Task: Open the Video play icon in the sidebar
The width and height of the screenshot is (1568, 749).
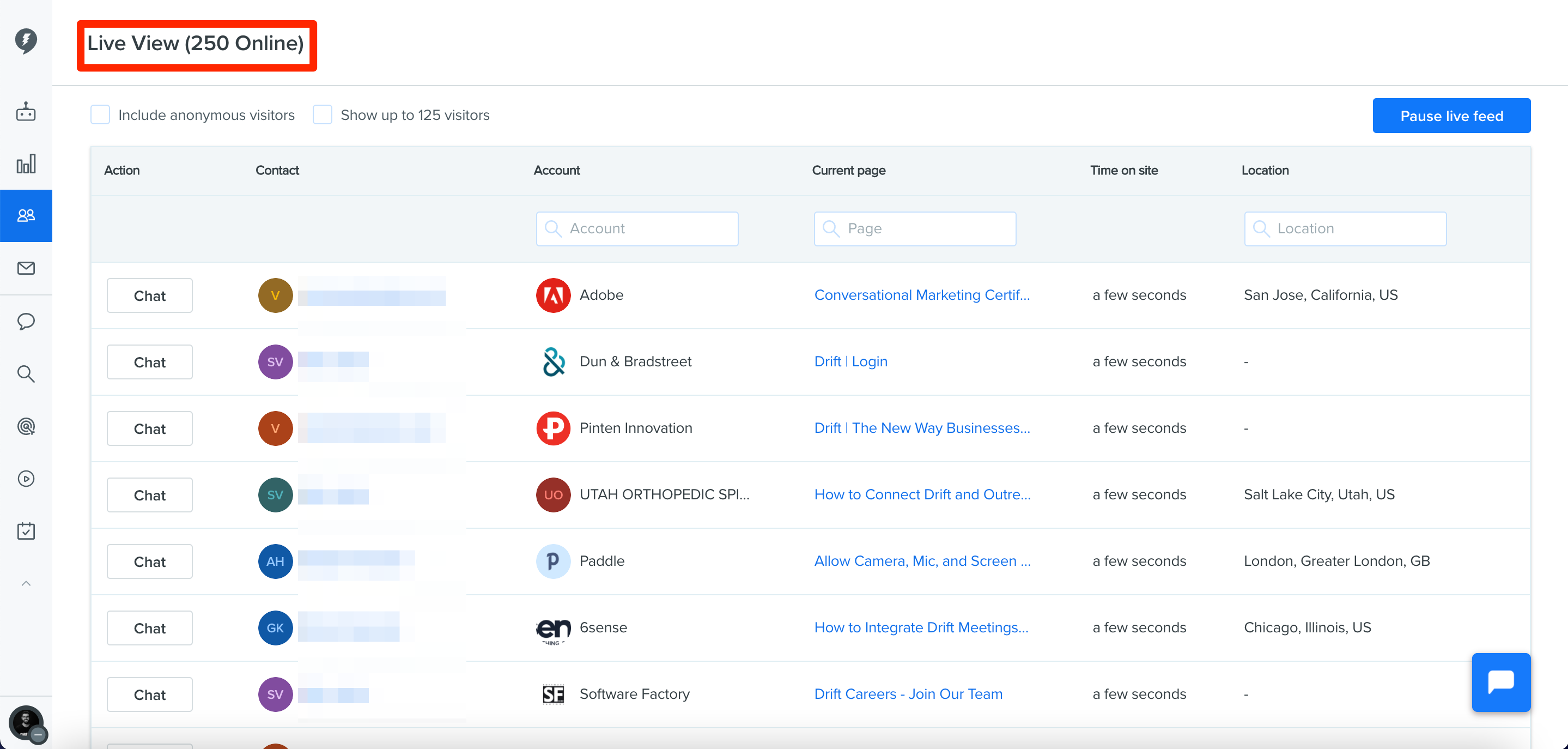Action: point(26,479)
